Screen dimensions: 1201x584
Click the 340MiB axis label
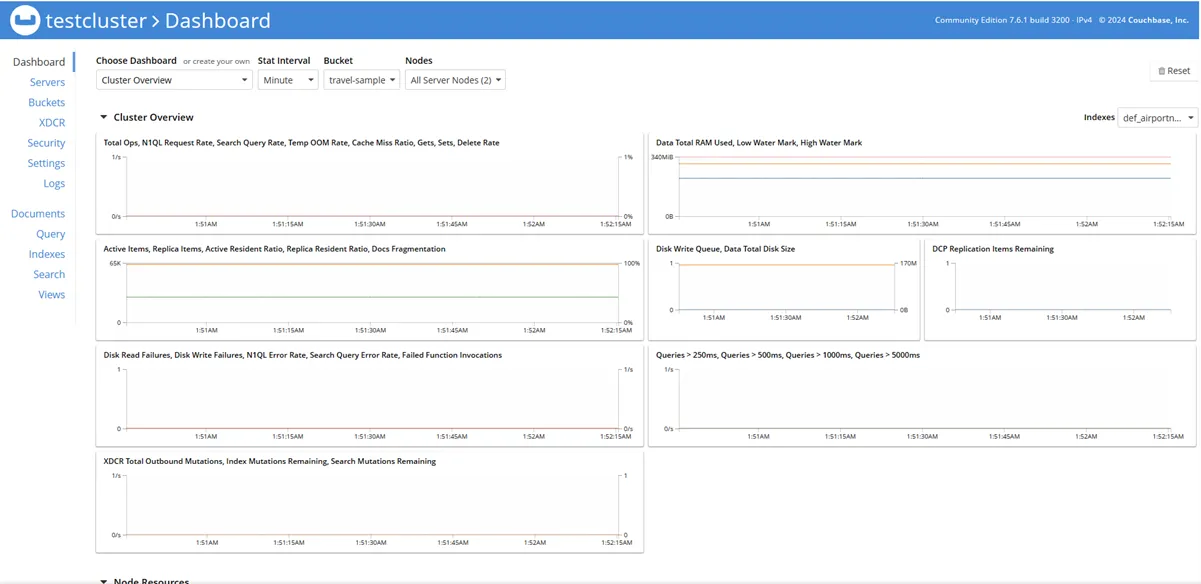[x=662, y=157]
